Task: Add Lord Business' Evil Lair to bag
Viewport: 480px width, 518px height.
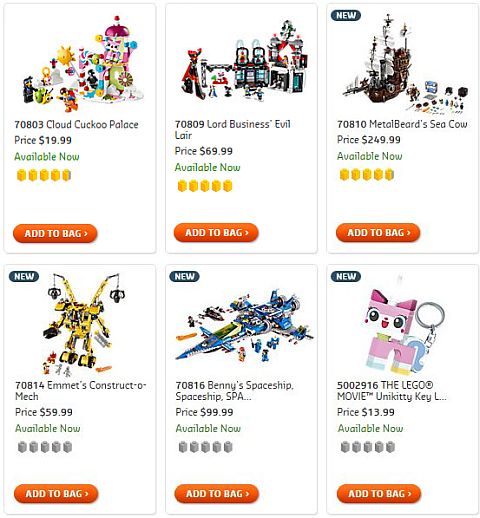Action: coord(216,233)
